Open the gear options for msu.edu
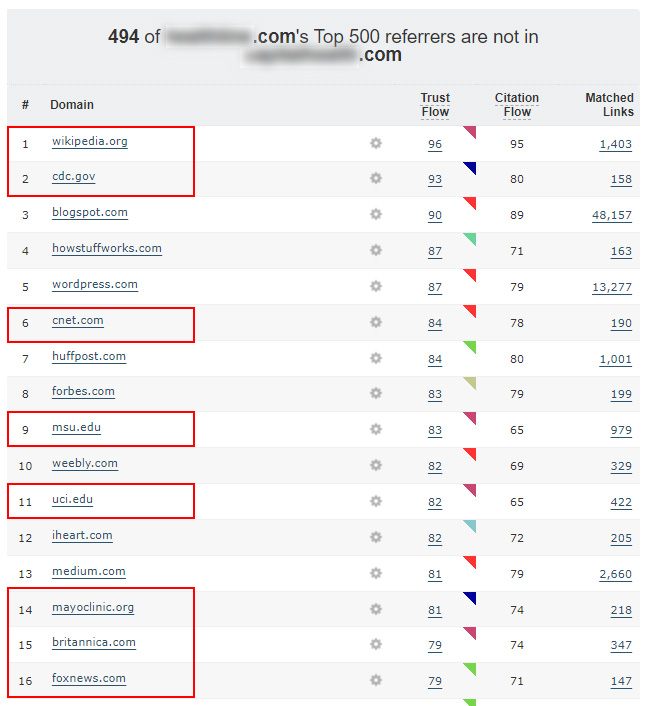The height and width of the screenshot is (706, 647). [376, 429]
